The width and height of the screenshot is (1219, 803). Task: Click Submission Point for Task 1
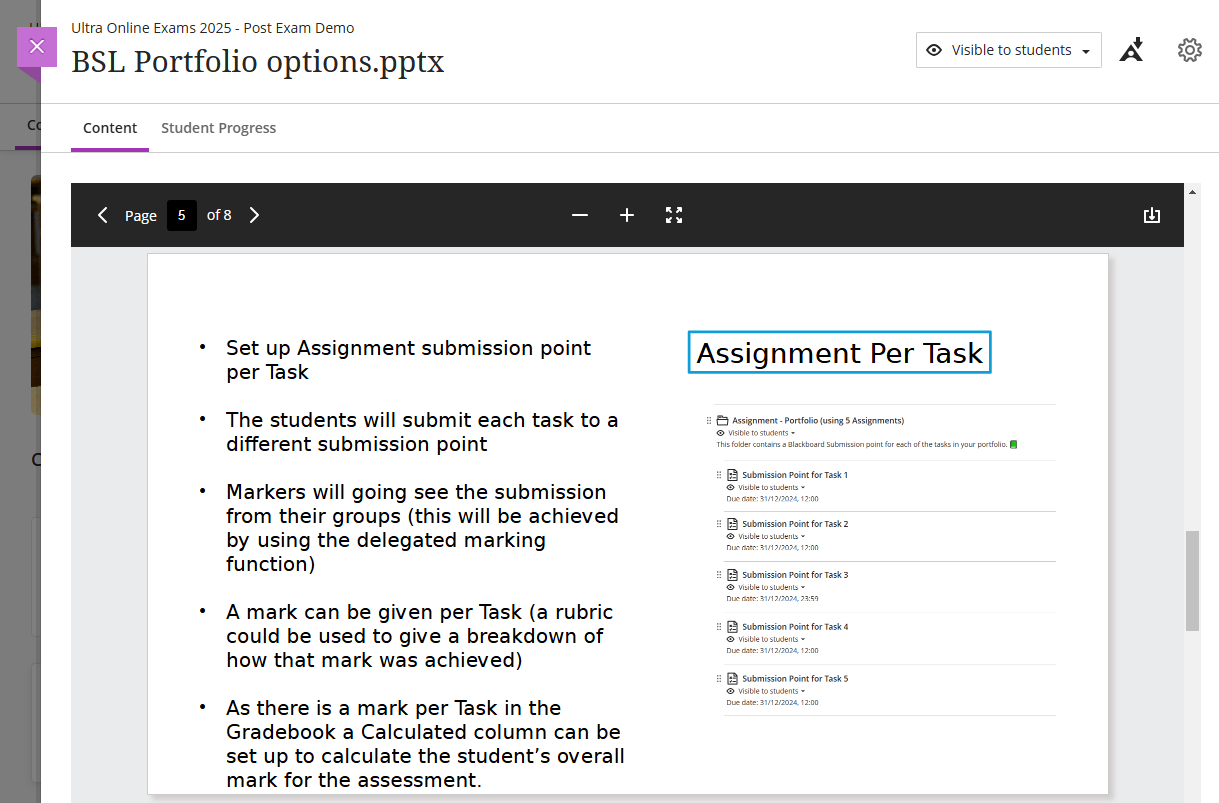[794, 475]
